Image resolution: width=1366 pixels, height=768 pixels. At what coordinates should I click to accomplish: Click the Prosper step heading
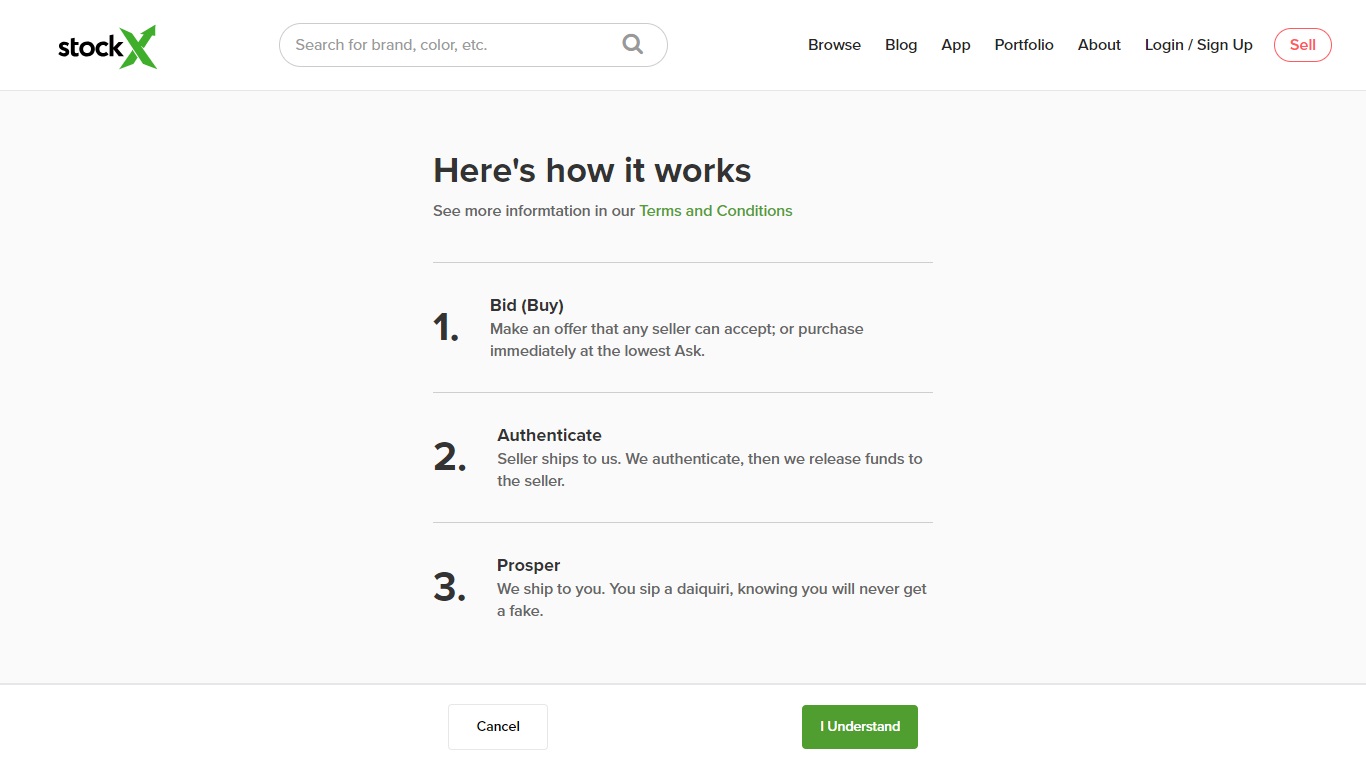(528, 565)
